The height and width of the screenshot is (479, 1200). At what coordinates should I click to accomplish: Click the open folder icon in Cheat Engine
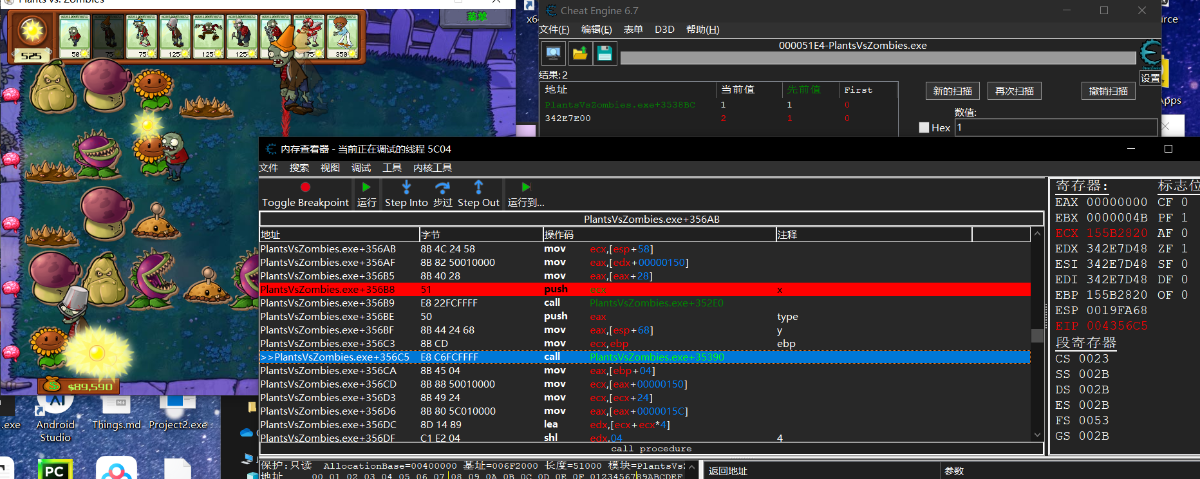[x=579, y=53]
